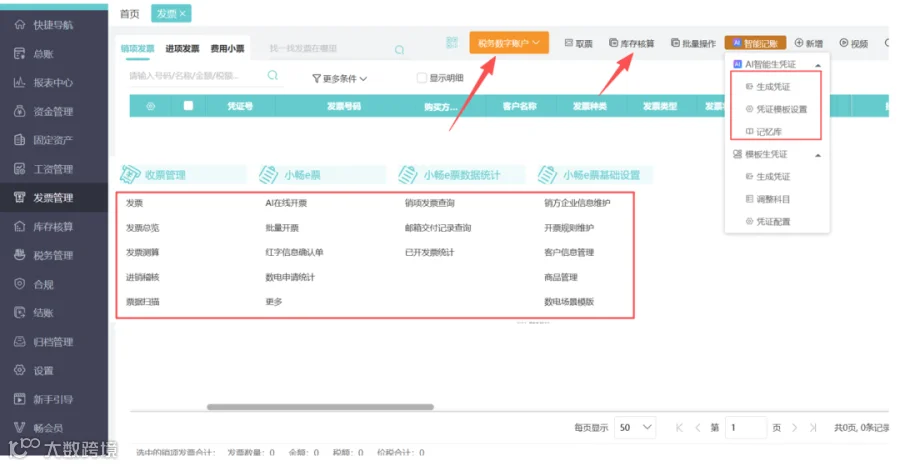Jump to the last page arrow

tap(813, 428)
